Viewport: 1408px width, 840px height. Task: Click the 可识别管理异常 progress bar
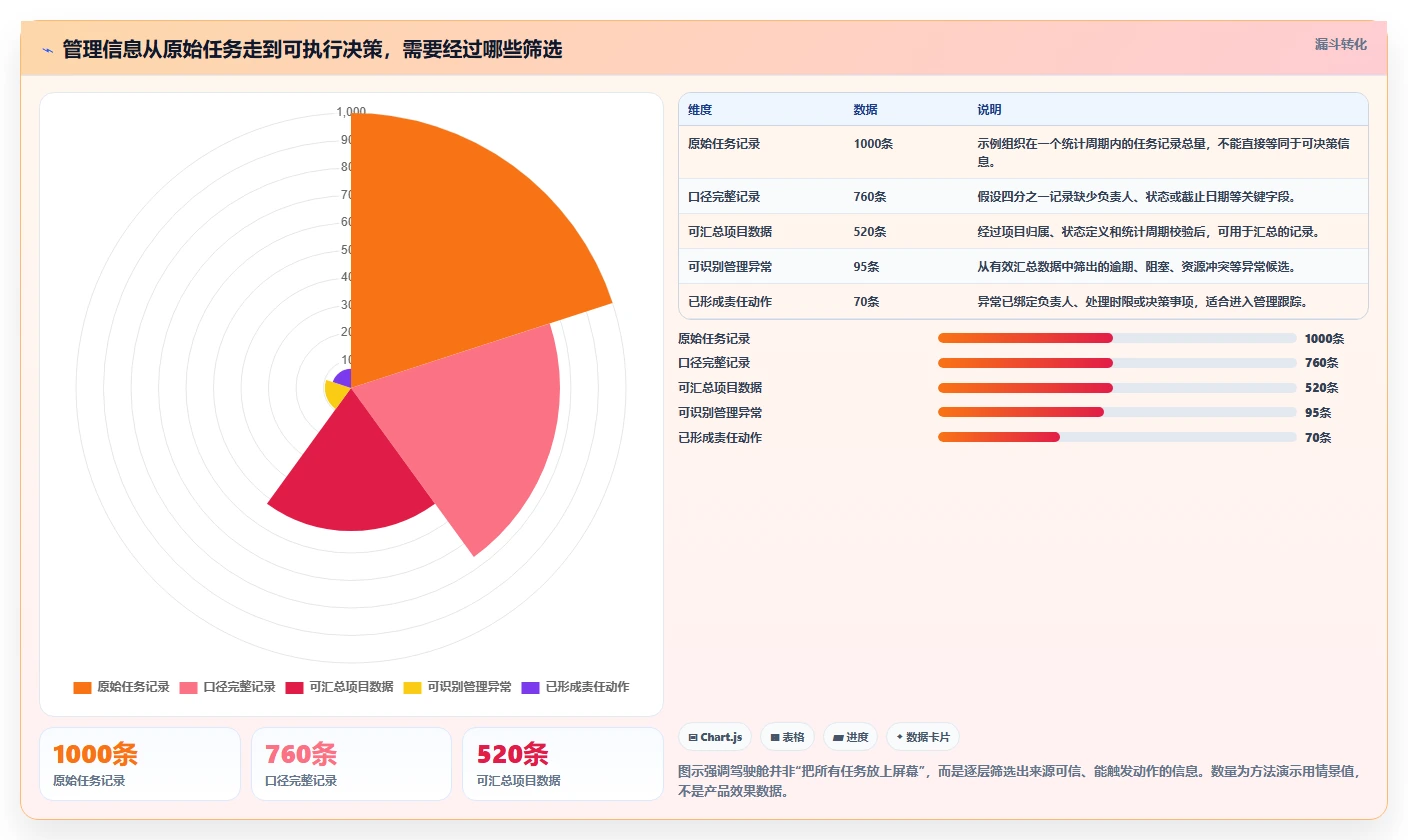1117,412
